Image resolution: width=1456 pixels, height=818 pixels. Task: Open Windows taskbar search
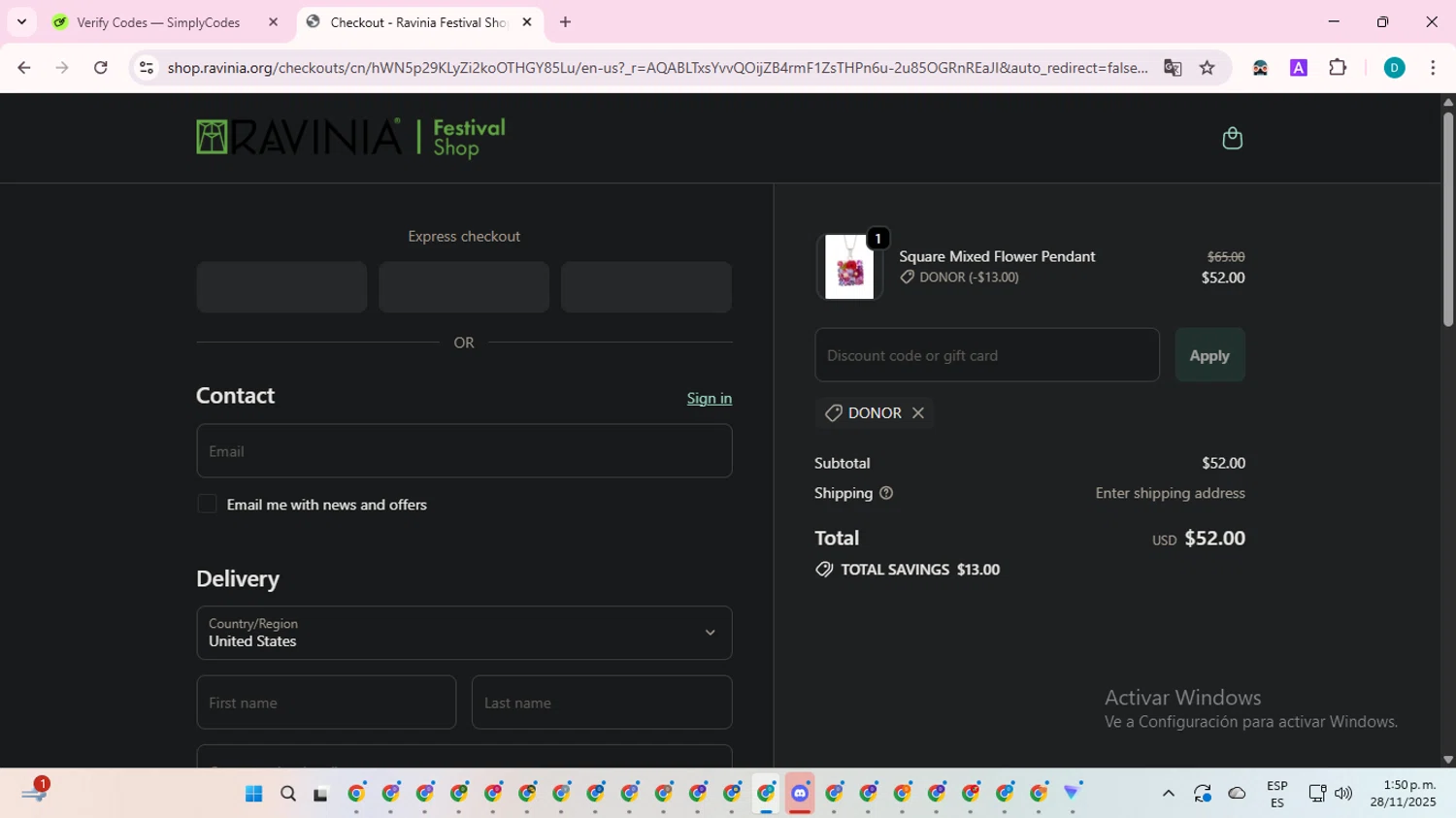click(x=288, y=794)
